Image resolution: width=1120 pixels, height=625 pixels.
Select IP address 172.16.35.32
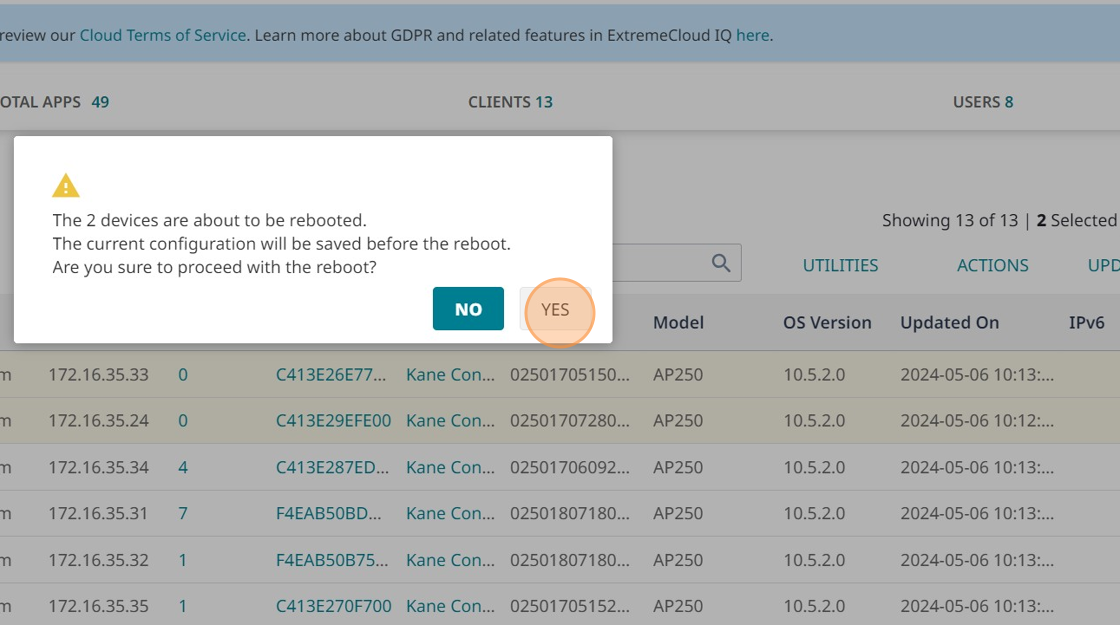click(99, 560)
